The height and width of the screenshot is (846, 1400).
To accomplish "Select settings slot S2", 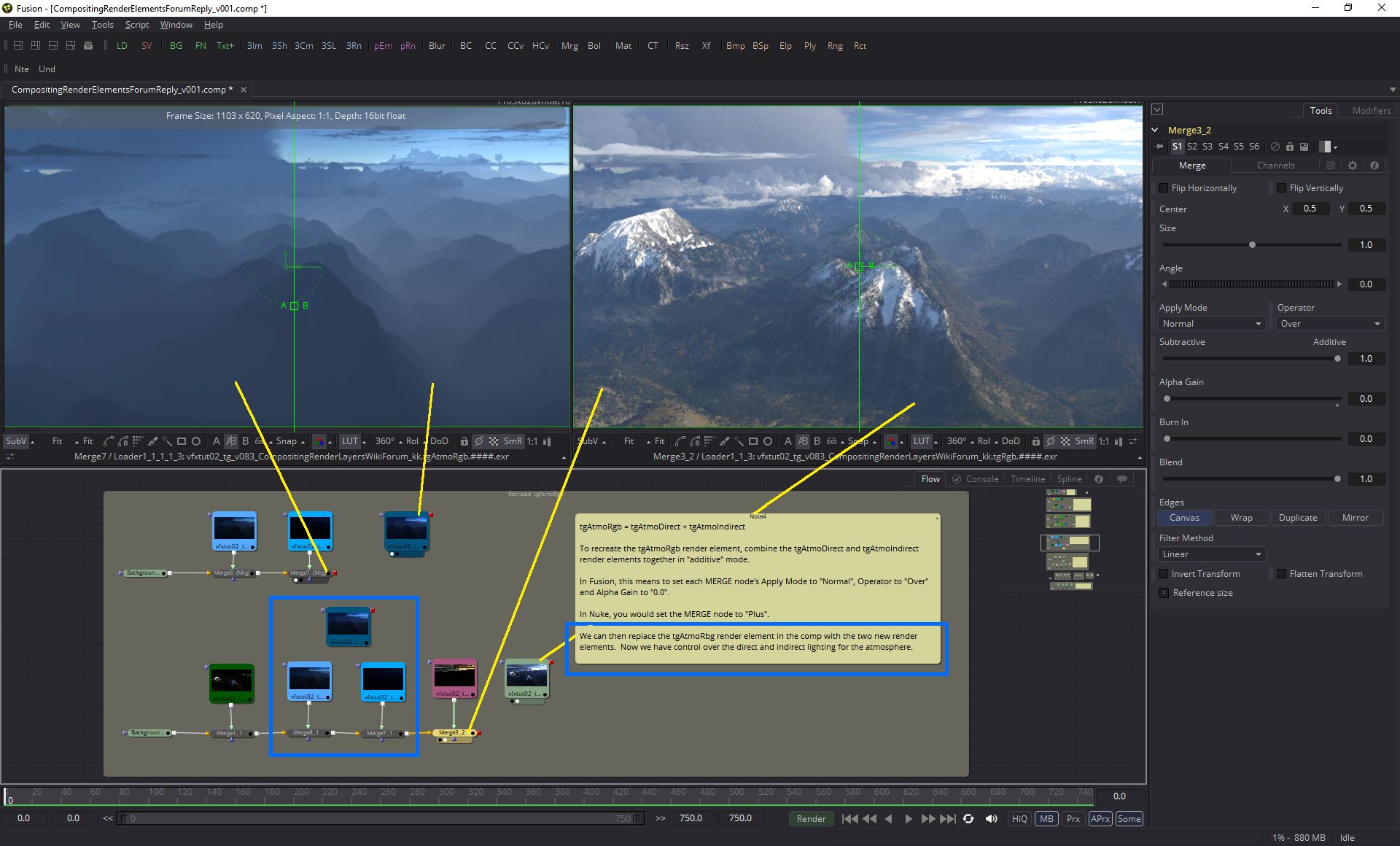I will (1191, 147).
